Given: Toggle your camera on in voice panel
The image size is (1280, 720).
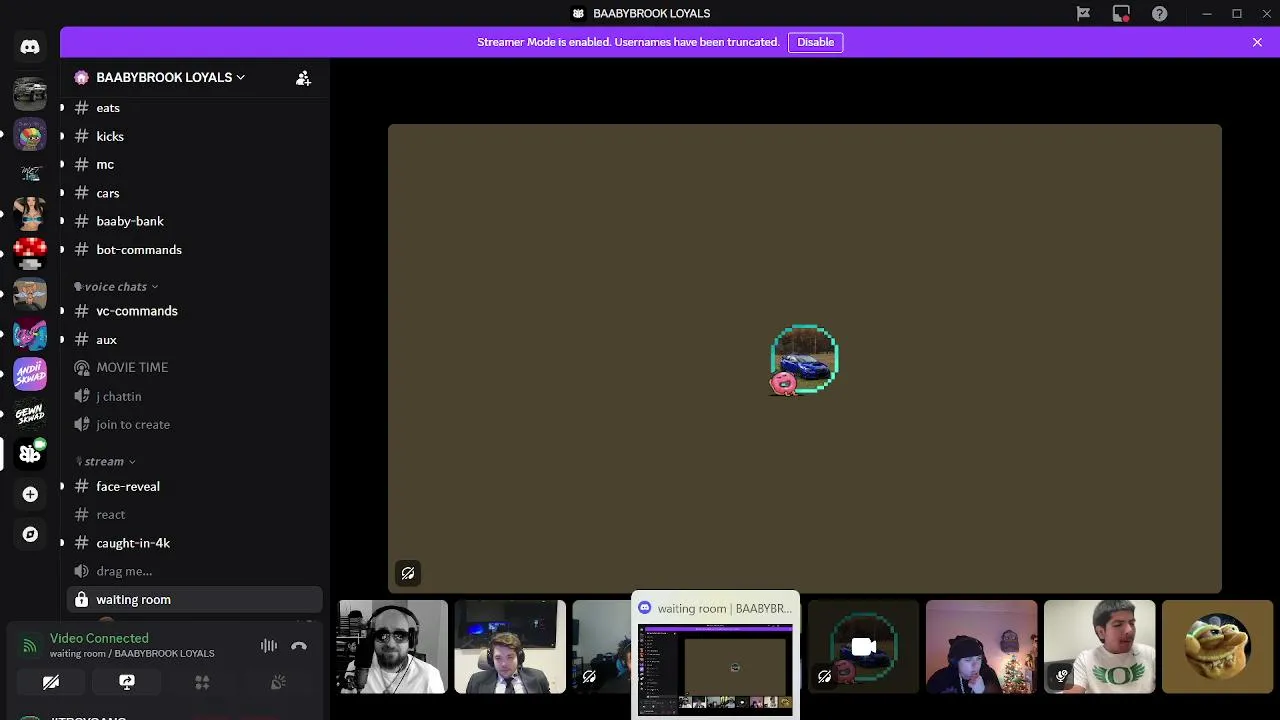Looking at the screenshot, I should 51,682.
